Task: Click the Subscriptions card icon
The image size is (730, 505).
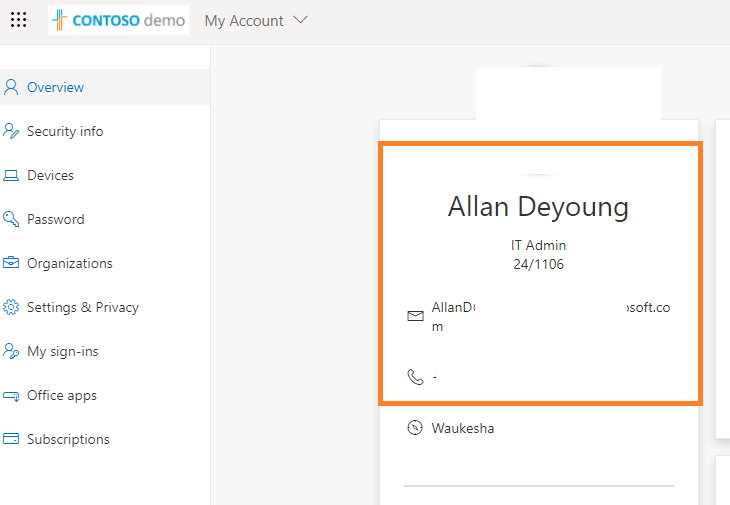Action: click(11, 439)
